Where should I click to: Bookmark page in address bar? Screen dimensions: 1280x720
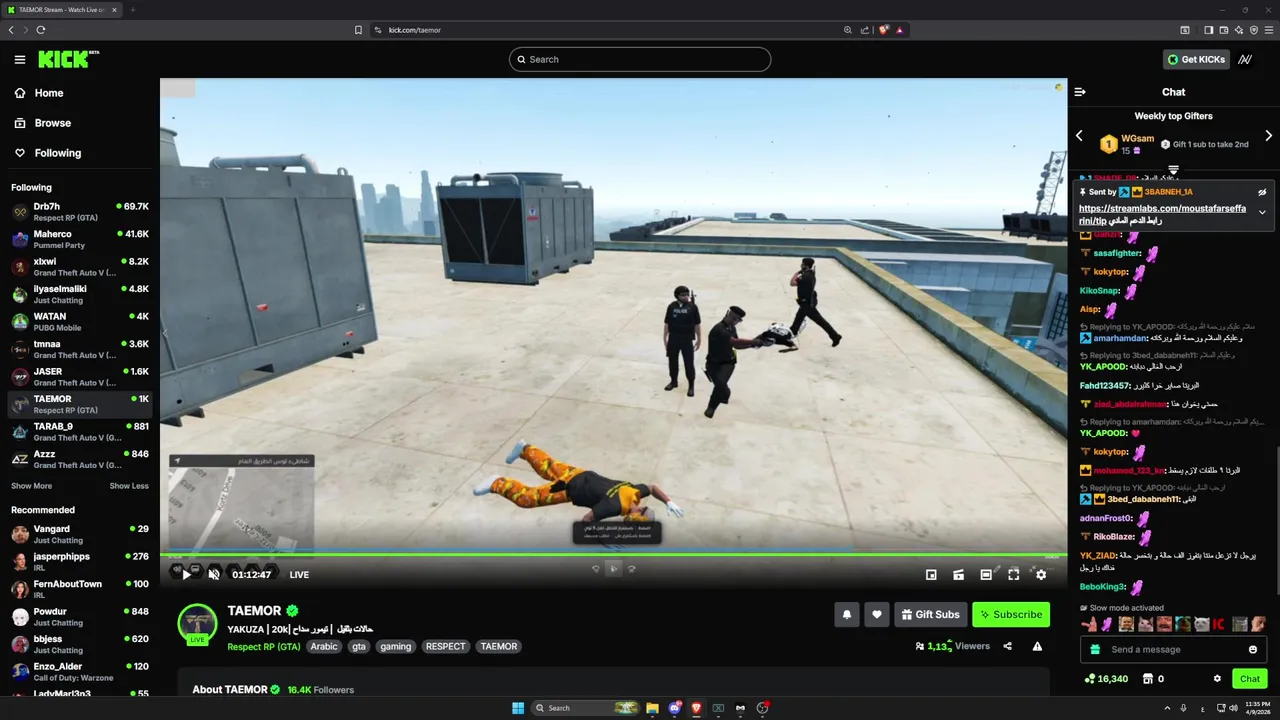tap(358, 30)
